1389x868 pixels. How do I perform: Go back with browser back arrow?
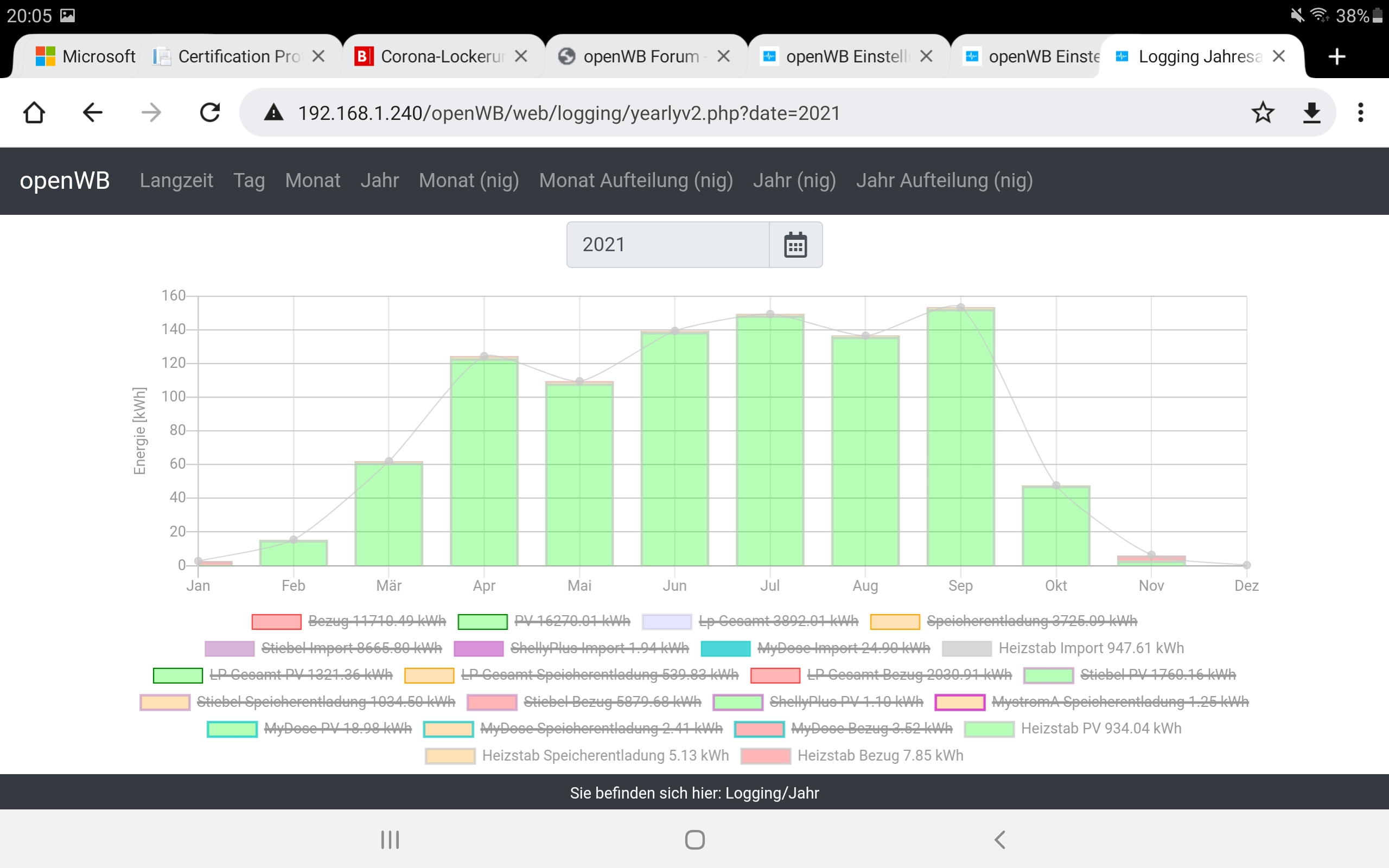click(x=92, y=112)
